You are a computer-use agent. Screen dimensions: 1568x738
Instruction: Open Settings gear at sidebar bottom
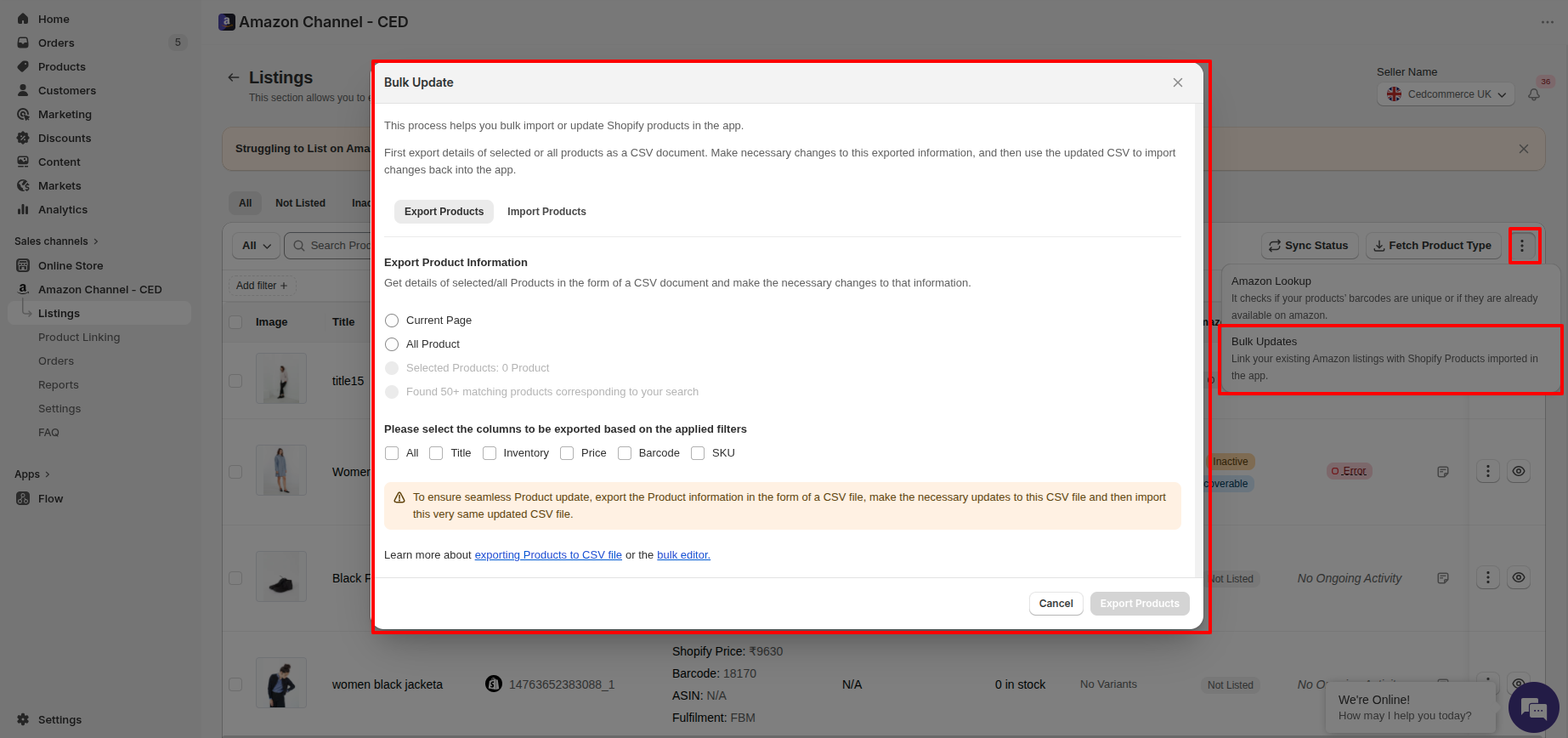23,719
